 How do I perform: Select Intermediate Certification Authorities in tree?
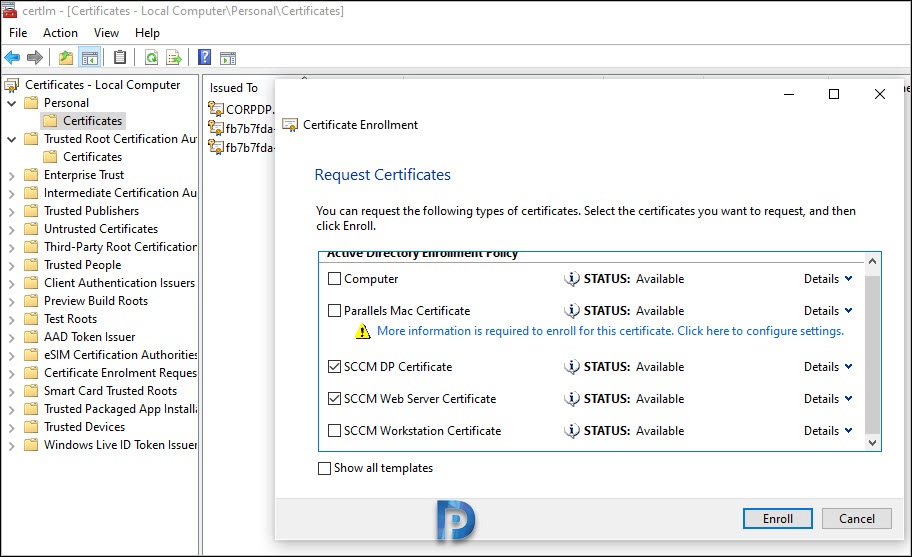pos(120,193)
